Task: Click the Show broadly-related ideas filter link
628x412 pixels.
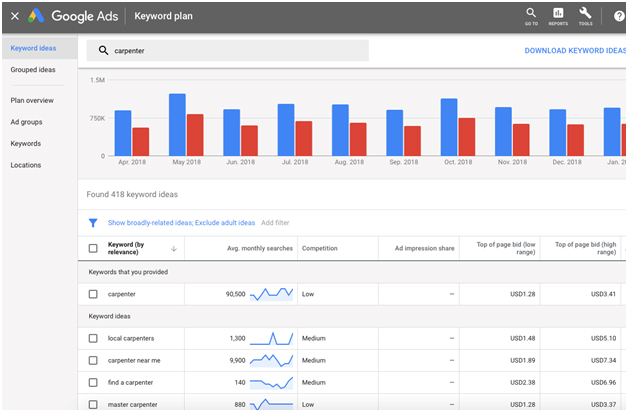Action: tap(181, 223)
